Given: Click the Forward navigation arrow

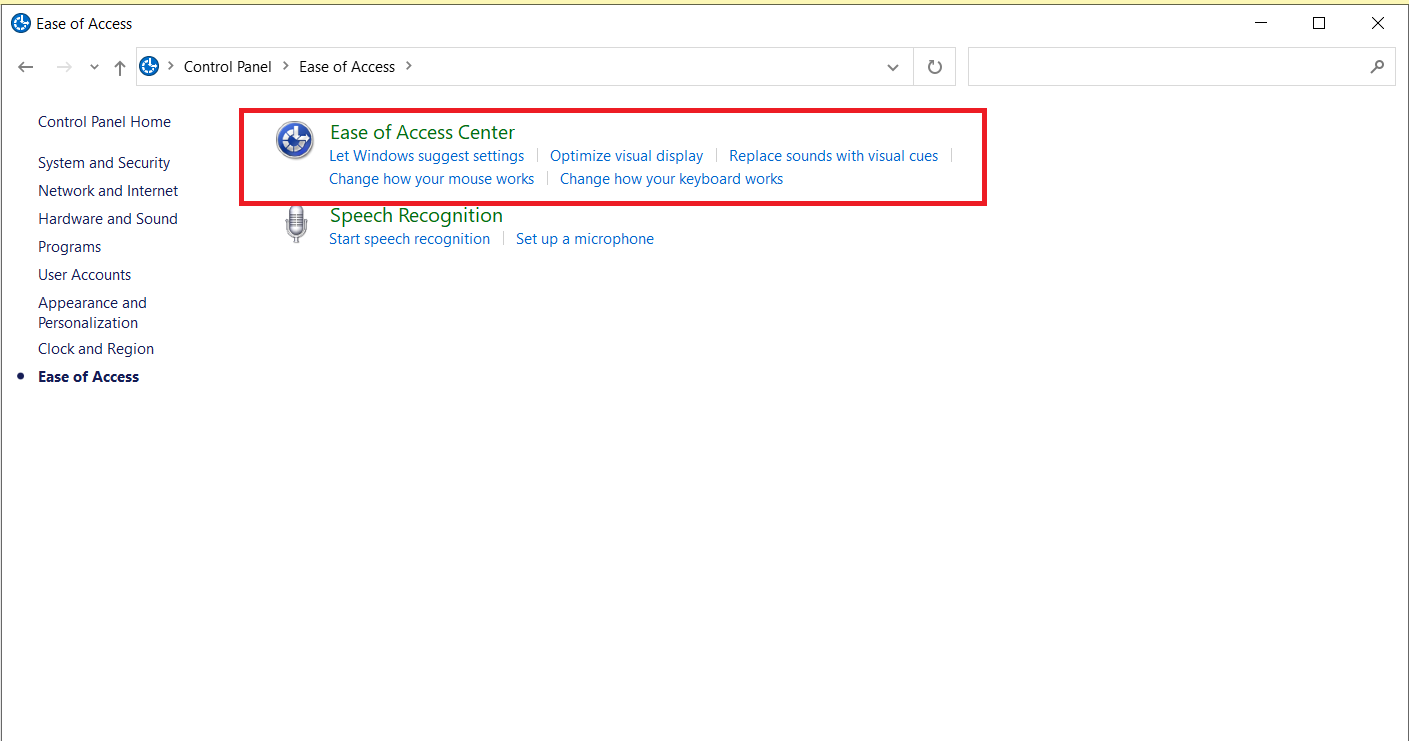Looking at the screenshot, I should pos(64,67).
